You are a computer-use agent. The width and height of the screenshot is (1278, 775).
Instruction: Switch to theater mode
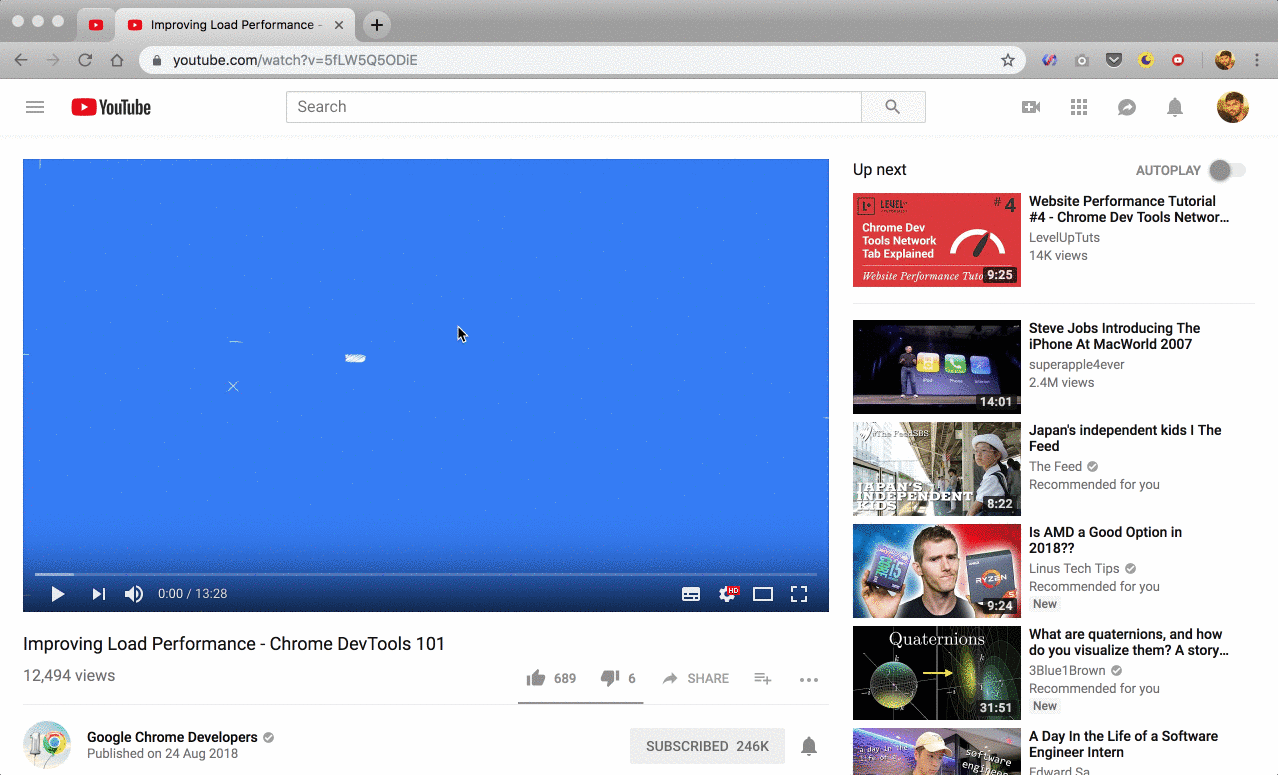[x=763, y=594]
